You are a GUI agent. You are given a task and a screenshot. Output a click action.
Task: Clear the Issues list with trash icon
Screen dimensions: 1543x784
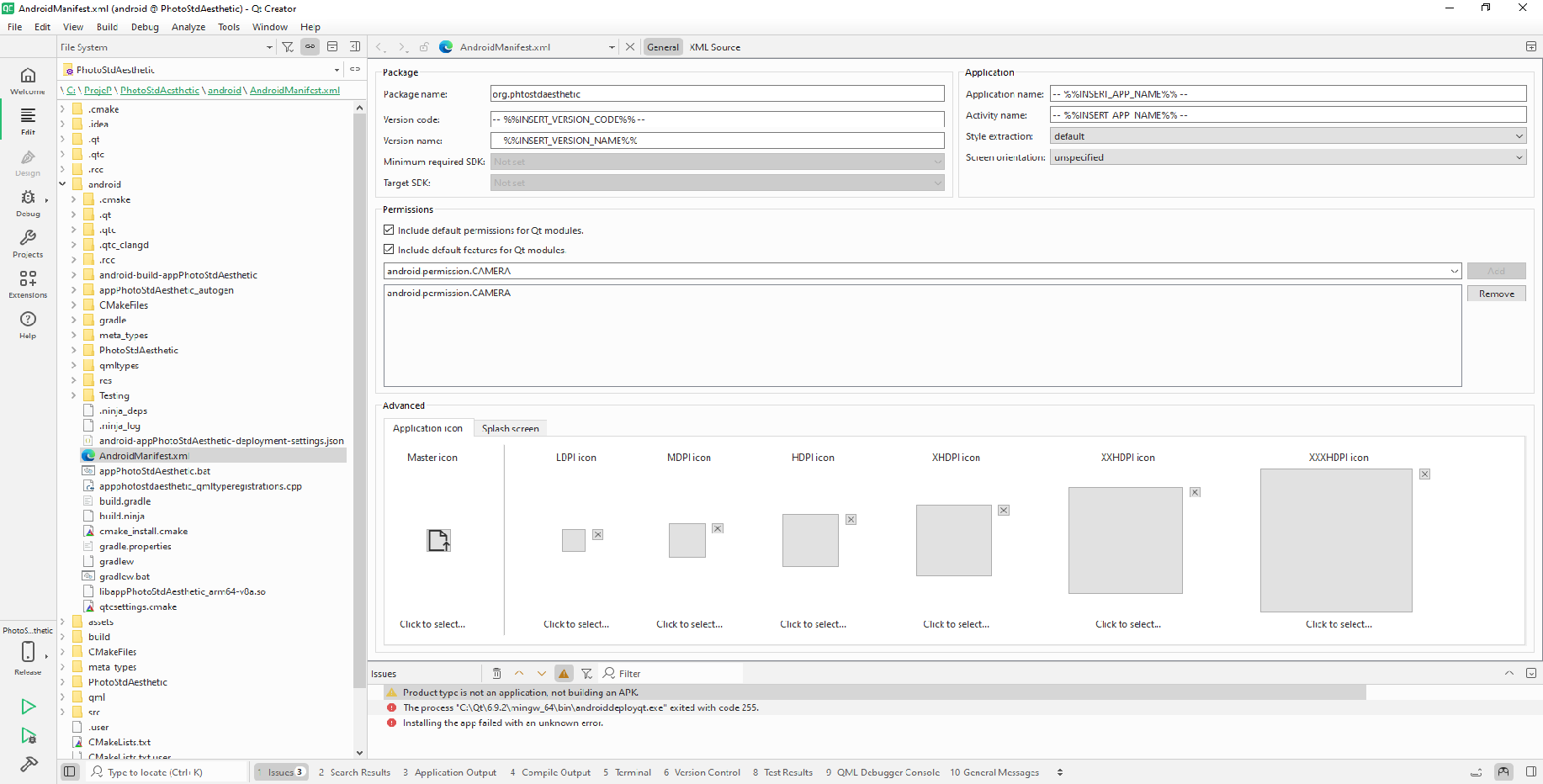[x=496, y=673]
